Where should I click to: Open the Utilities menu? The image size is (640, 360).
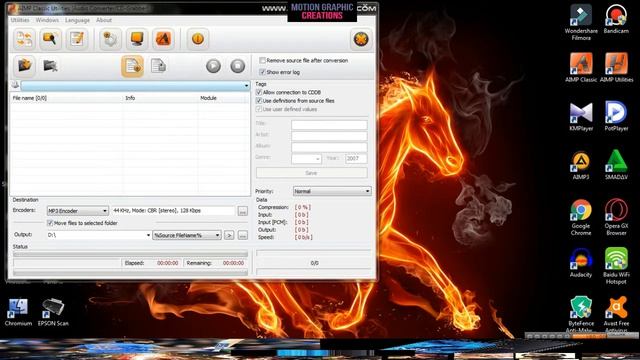[x=20, y=20]
